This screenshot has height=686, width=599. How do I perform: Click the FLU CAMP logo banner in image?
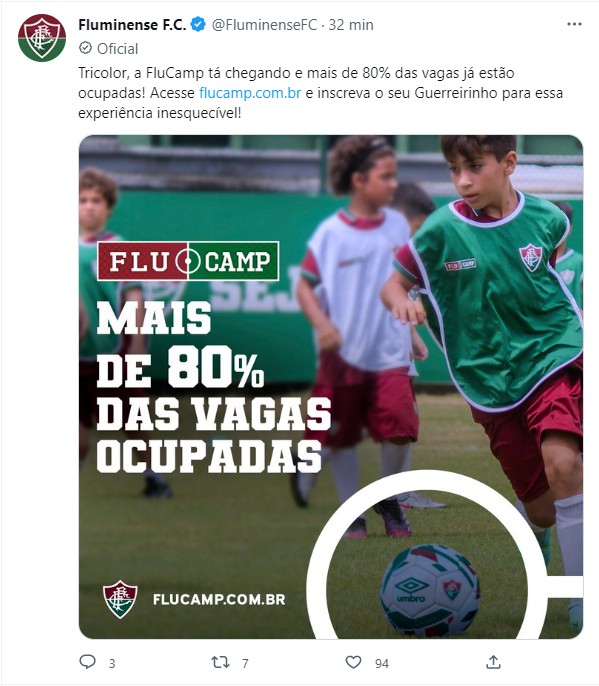188,261
